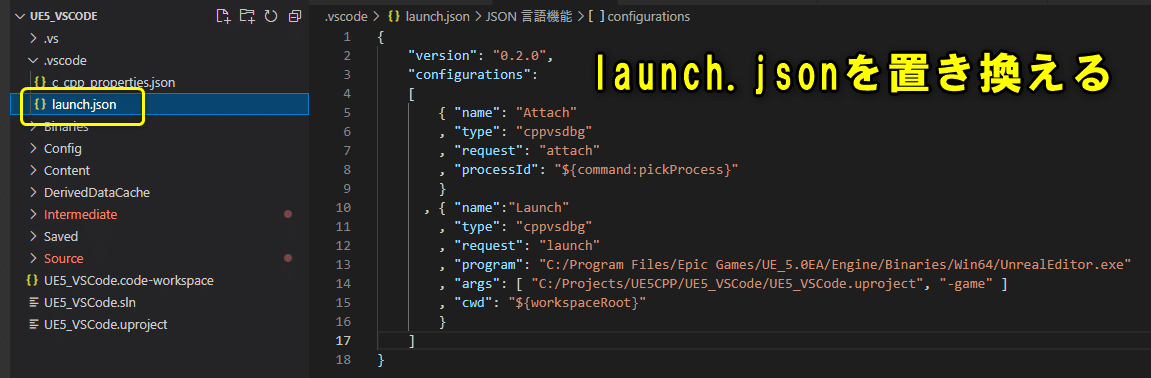Click the JSON 言語機能 breadcrumb segment
1151x378 pixels.
[x=529, y=15]
